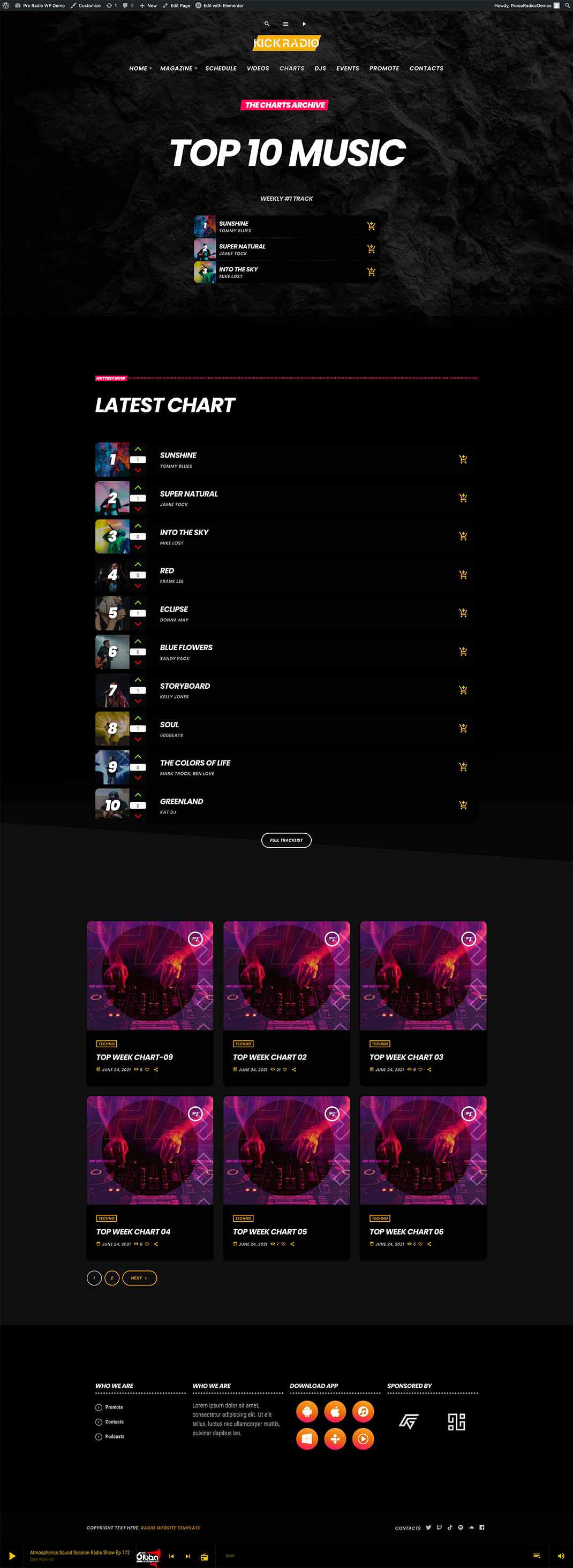The height and width of the screenshot is (1568, 573).
Task: Click the Full Tracklist button
Action: click(286, 840)
